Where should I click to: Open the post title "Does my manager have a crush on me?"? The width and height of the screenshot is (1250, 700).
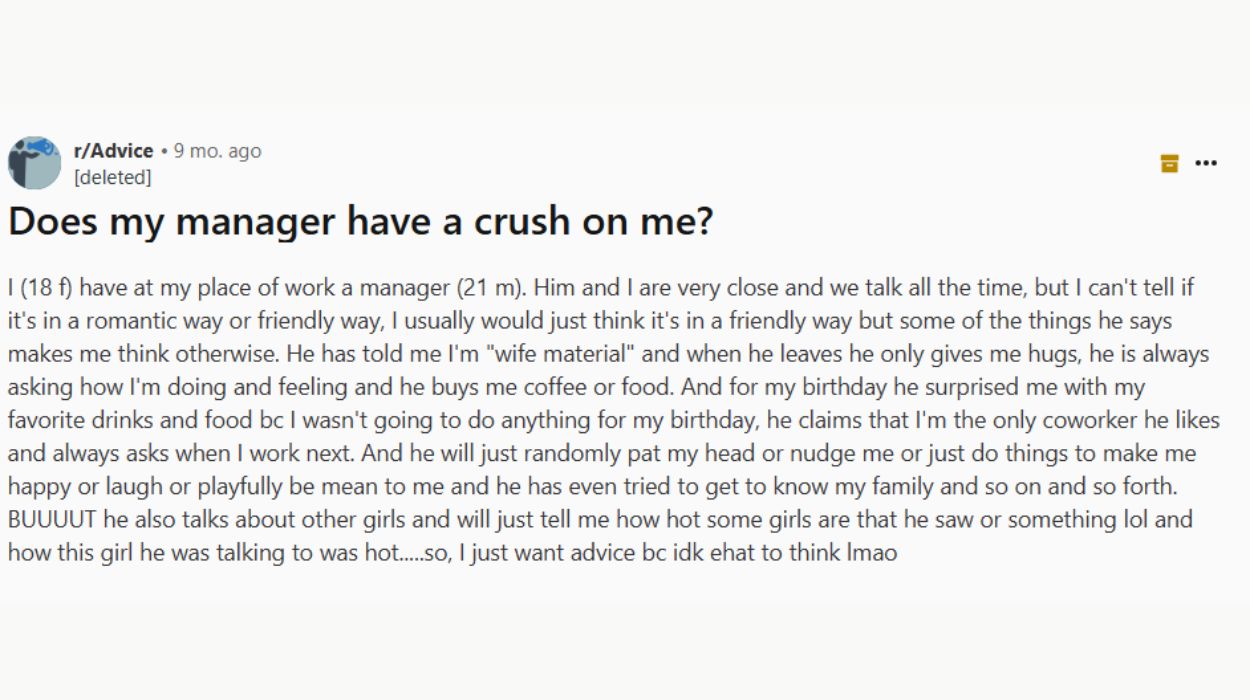coord(360,221)
